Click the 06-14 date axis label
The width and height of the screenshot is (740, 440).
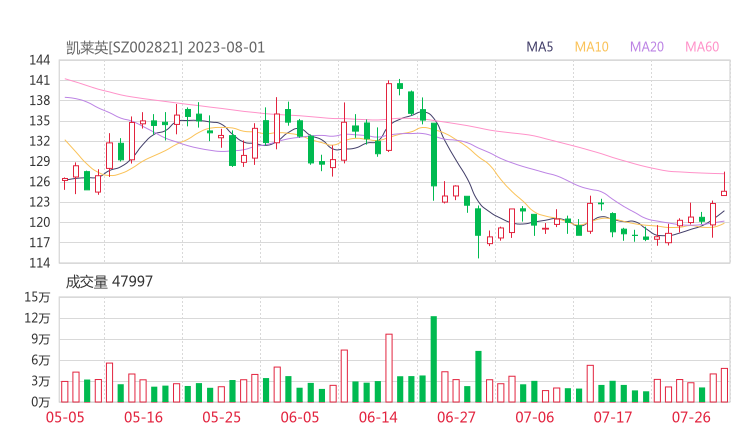[378, 417]
